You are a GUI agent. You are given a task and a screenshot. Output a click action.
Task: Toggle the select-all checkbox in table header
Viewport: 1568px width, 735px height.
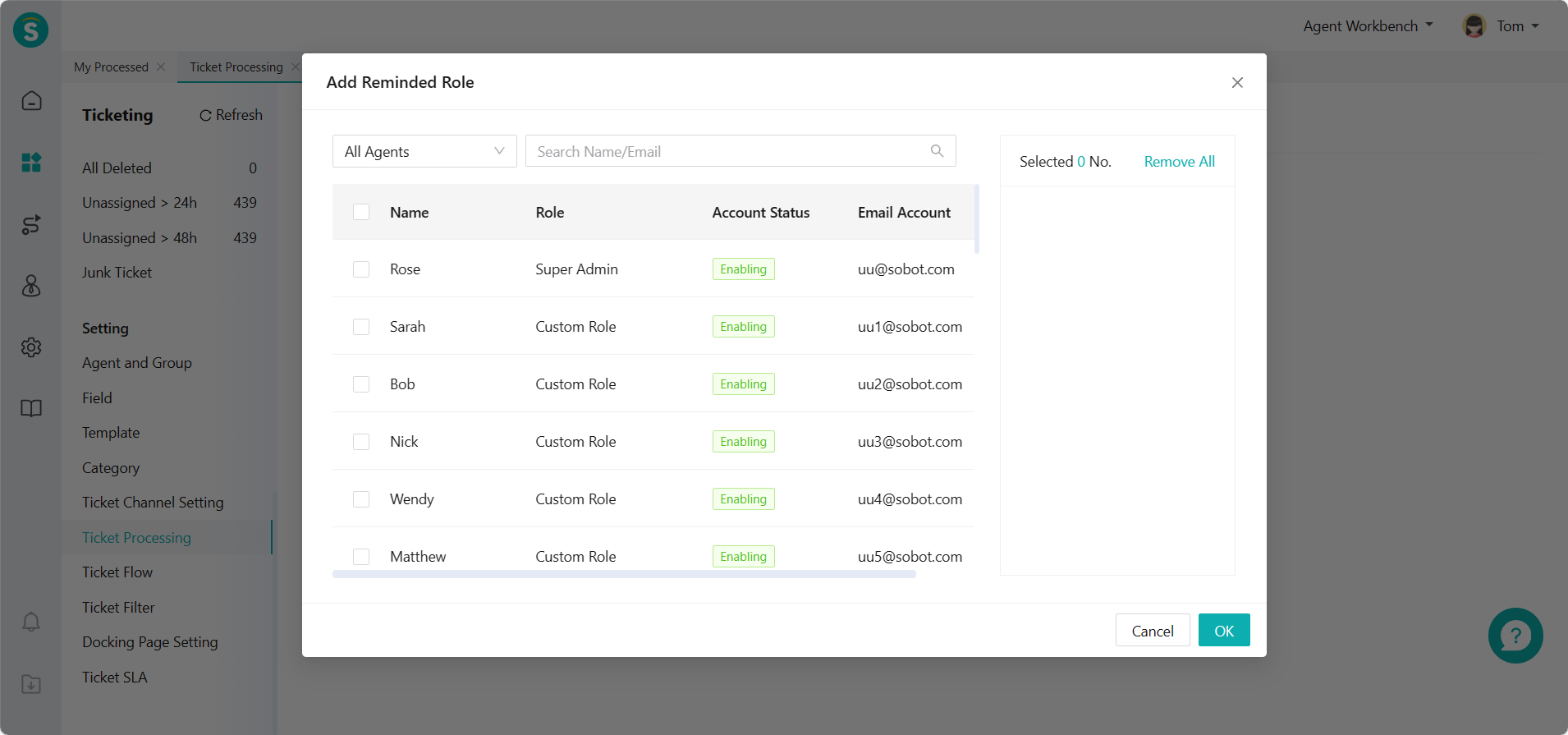click(361, 212)
